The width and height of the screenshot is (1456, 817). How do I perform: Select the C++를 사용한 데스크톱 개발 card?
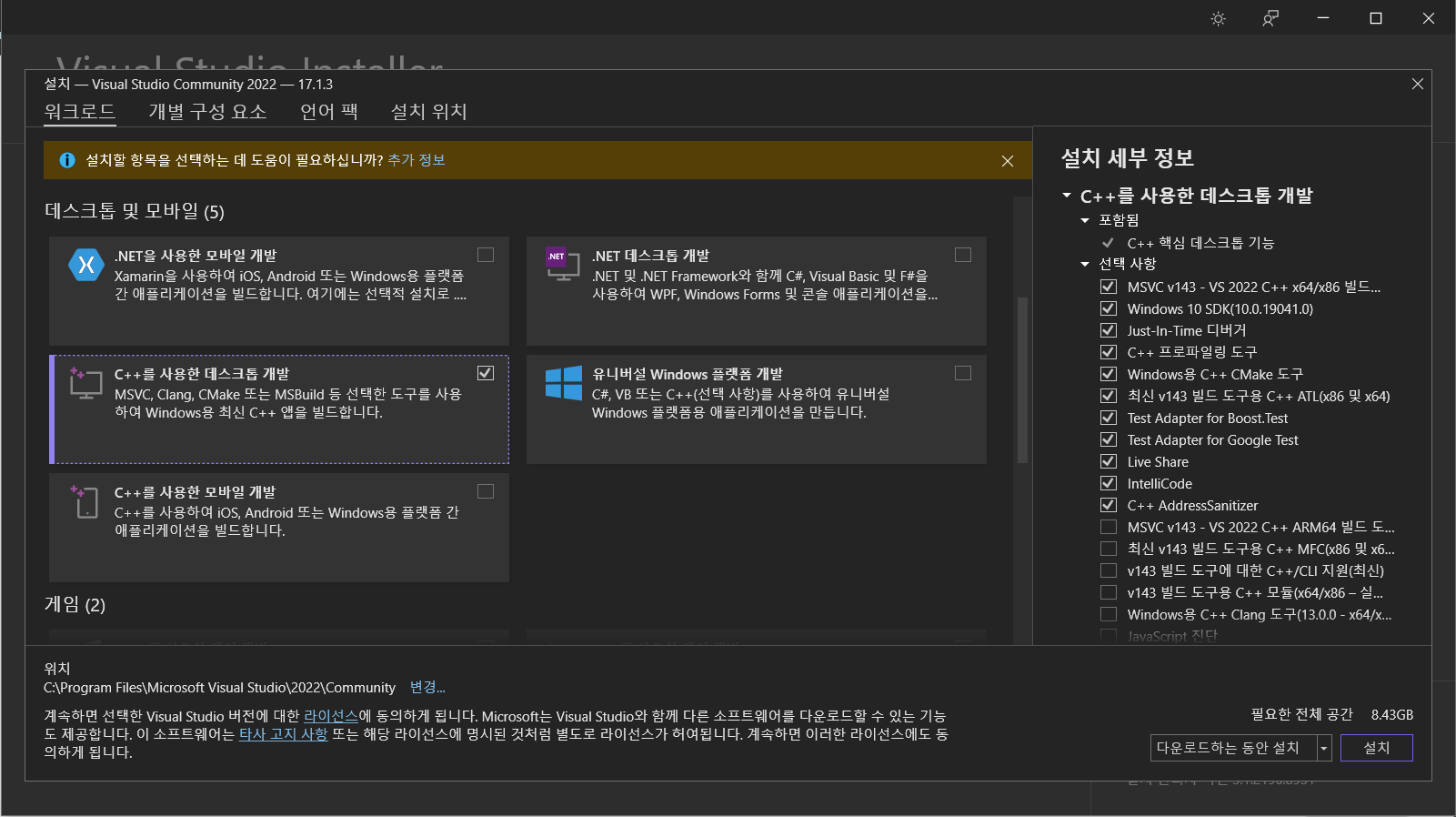(x=279, y=409)
